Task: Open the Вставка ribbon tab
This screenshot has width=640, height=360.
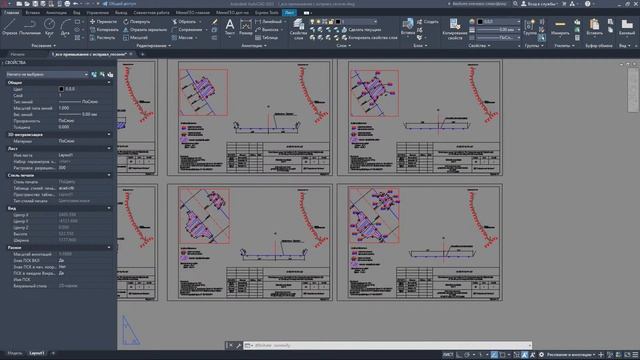Action: 33,13
